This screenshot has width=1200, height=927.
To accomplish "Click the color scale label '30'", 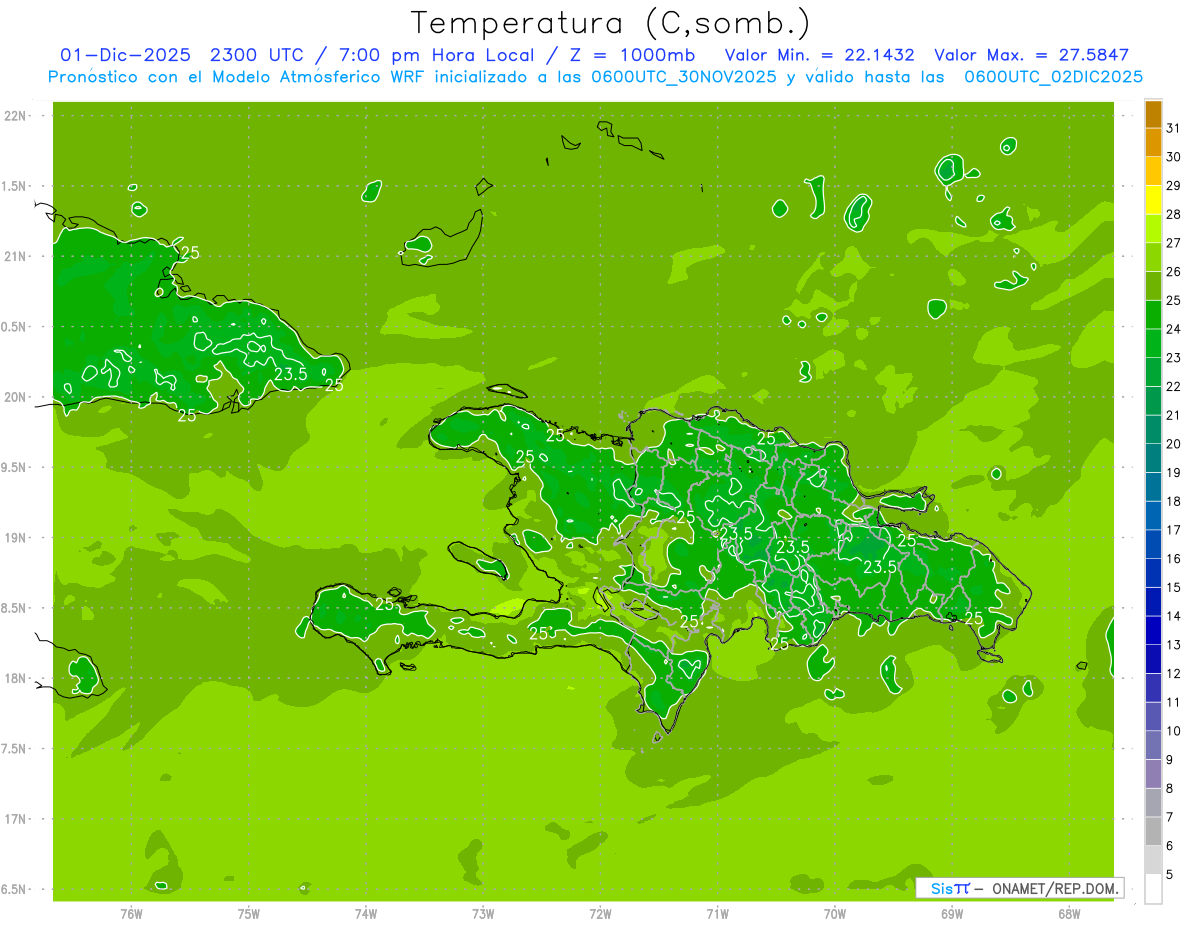I will pyautogui.click(x=1174, y=157).
